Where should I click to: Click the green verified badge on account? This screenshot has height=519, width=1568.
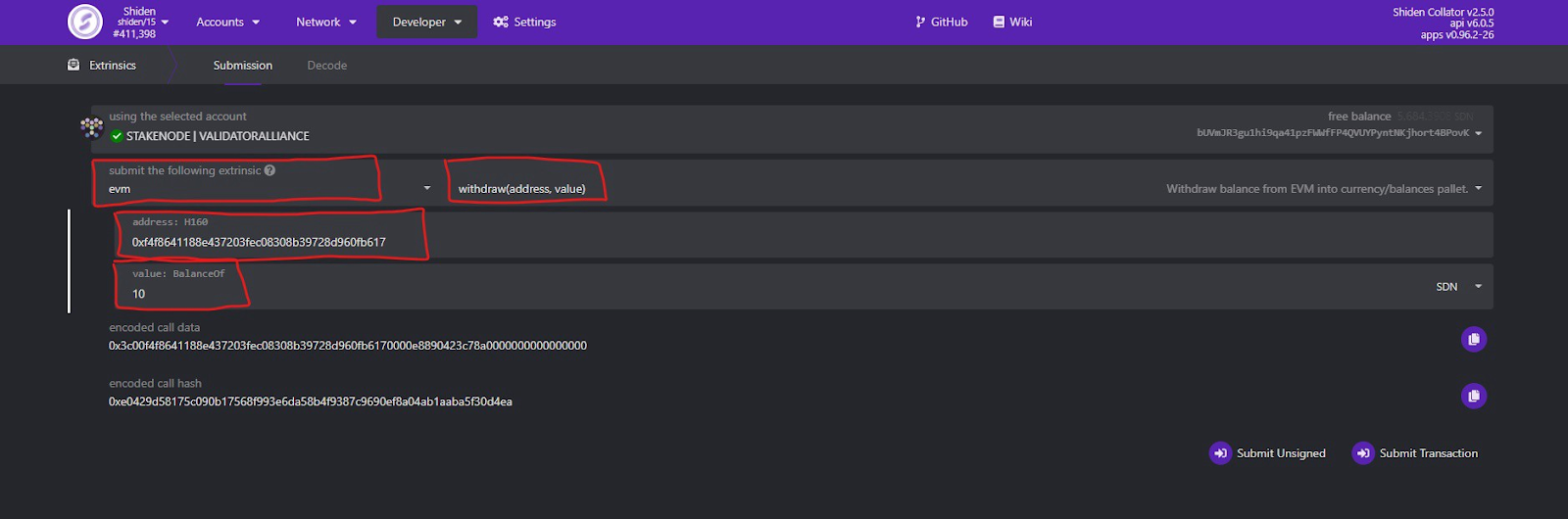tap(117, 136)
